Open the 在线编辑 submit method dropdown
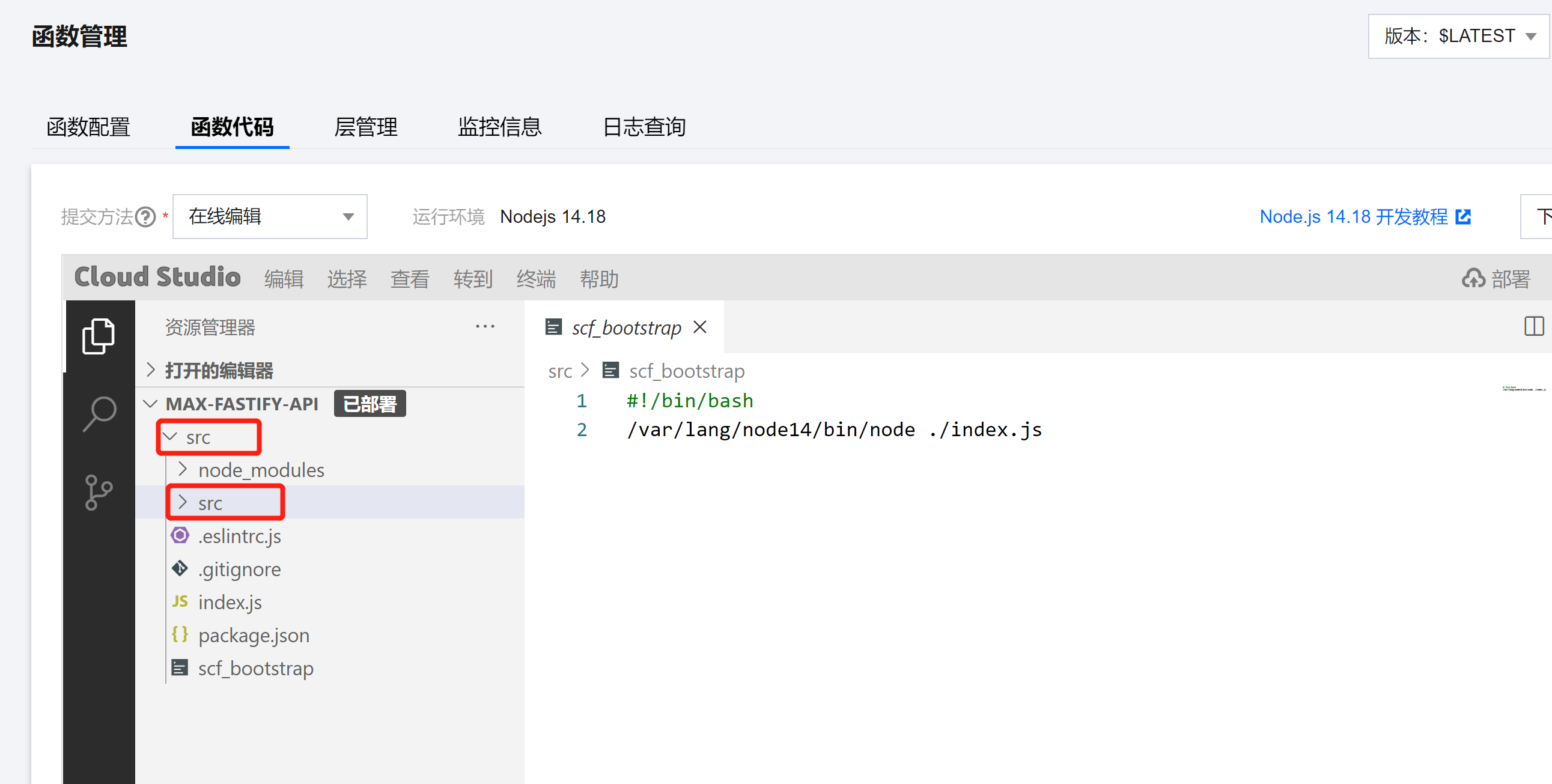This screenshot has width=1552, height=784. pyautogui.click(x=270, y=217)
